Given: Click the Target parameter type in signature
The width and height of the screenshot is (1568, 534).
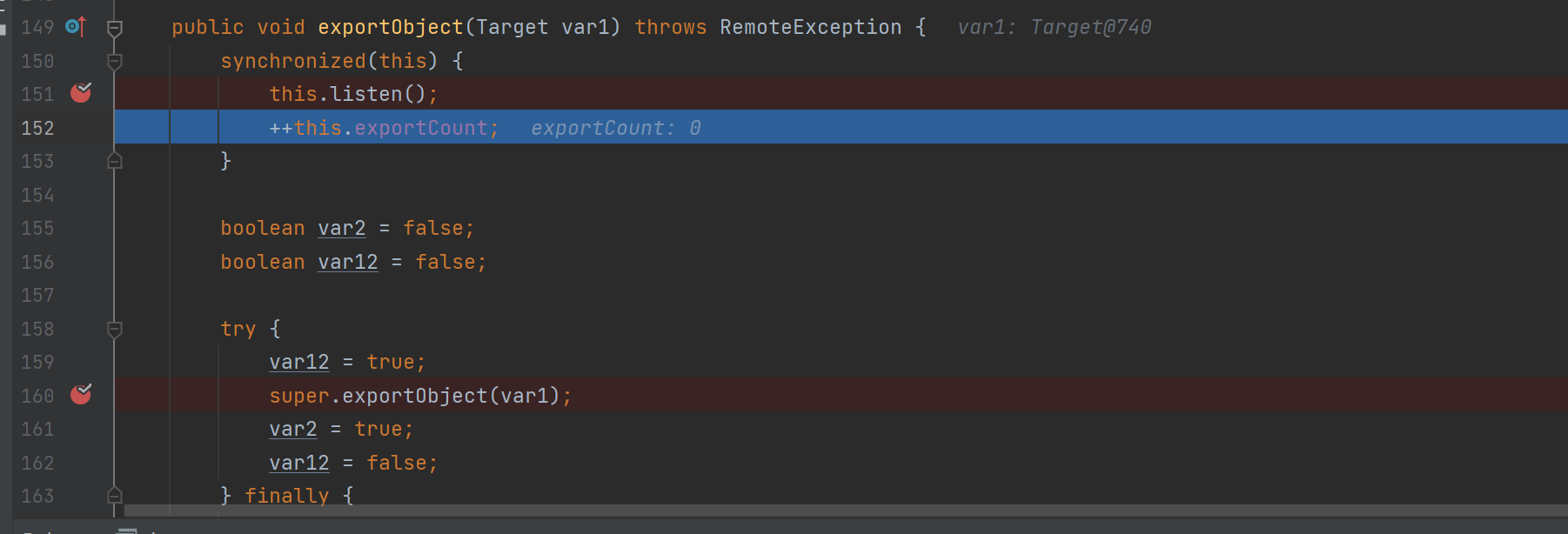Looking at the screenshot, I should point(512,28).
